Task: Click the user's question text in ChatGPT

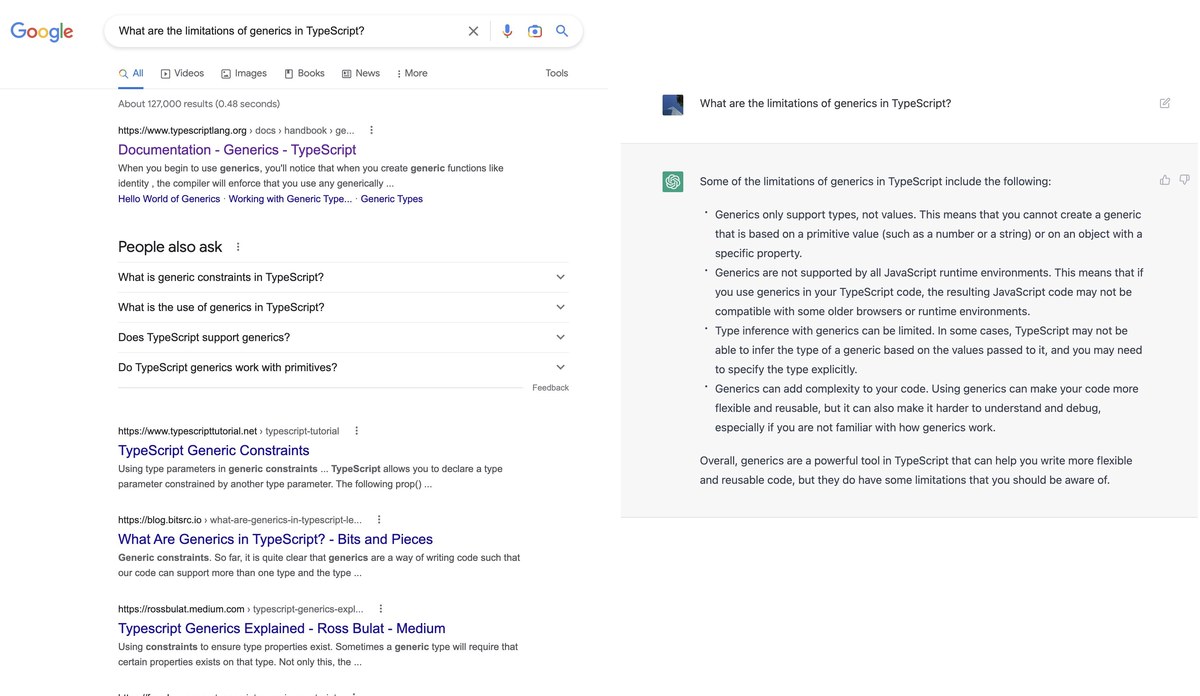Action: pyautogui.click(x=825, y=103)
